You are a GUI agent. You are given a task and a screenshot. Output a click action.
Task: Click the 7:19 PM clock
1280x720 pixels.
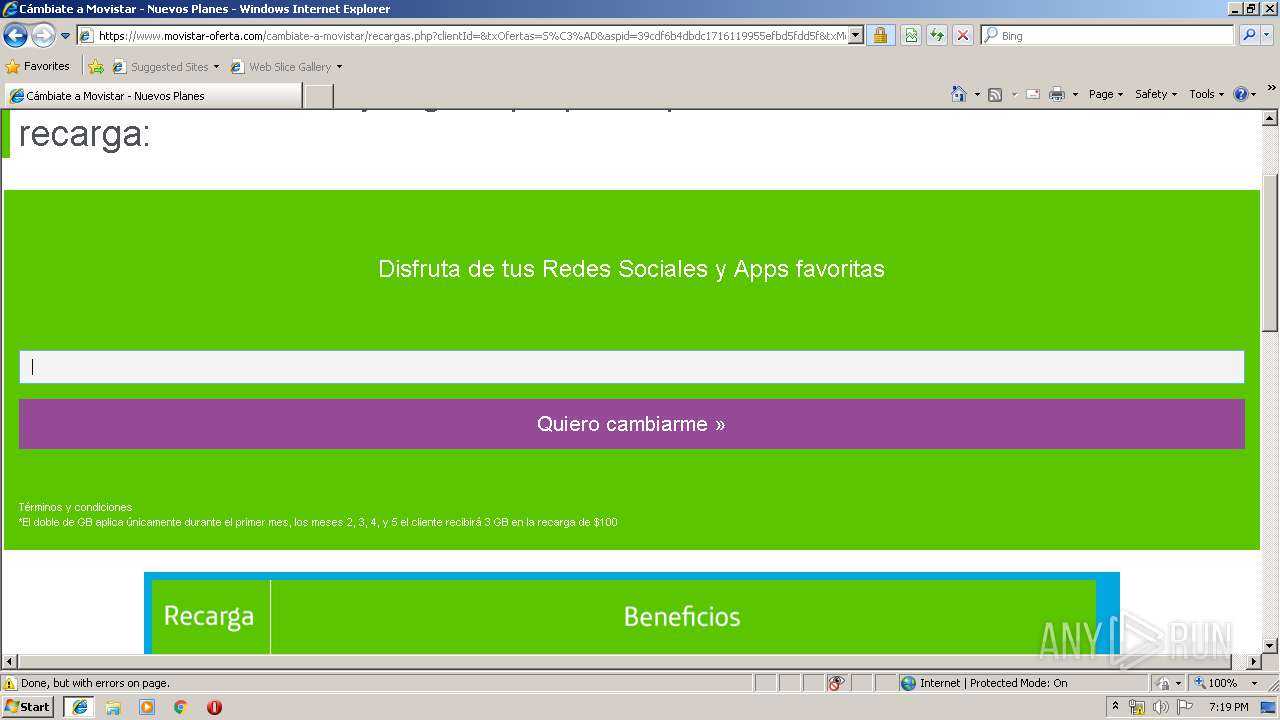1228,707
